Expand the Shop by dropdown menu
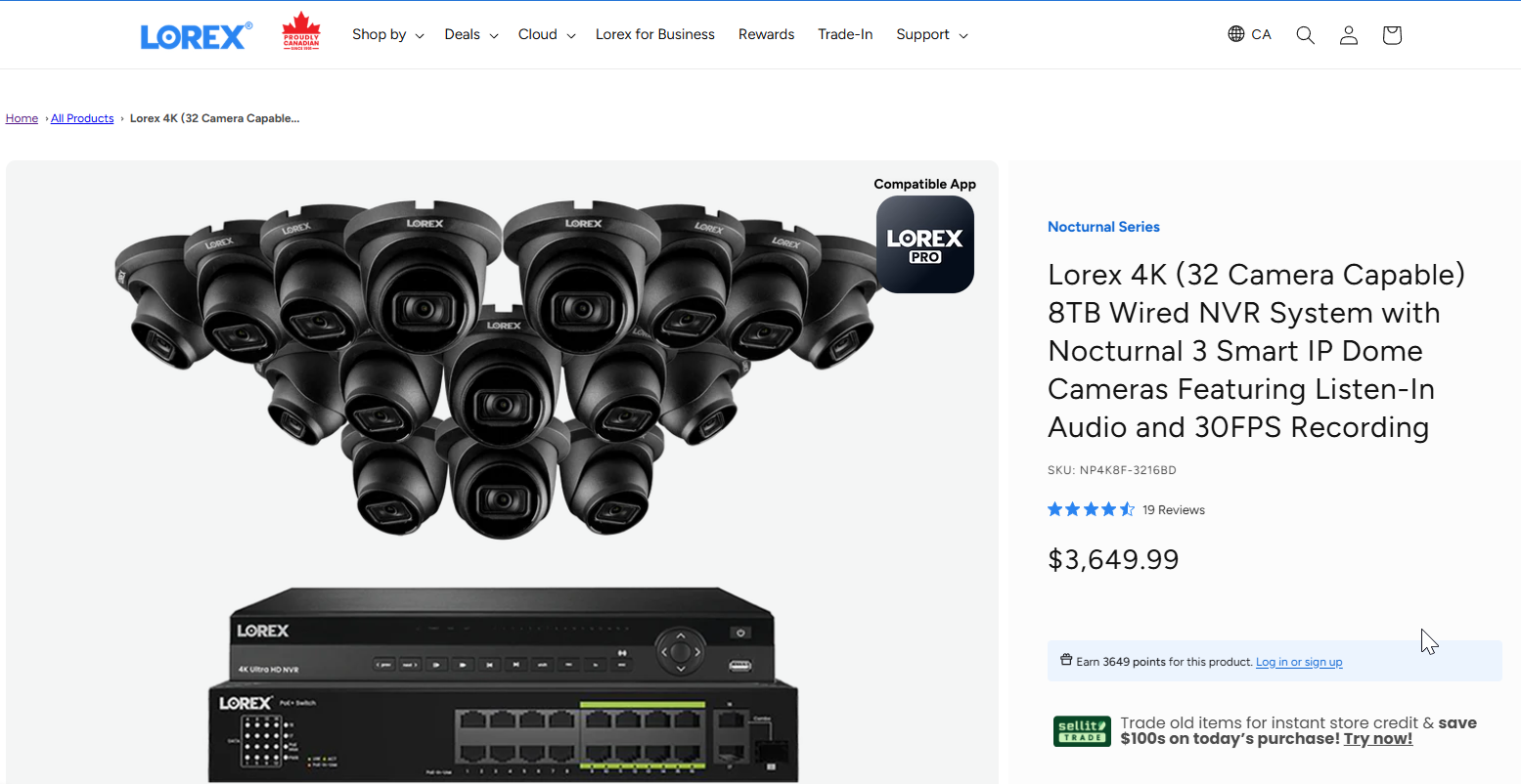Screen dimensions: 1521x784 point(387,34)
